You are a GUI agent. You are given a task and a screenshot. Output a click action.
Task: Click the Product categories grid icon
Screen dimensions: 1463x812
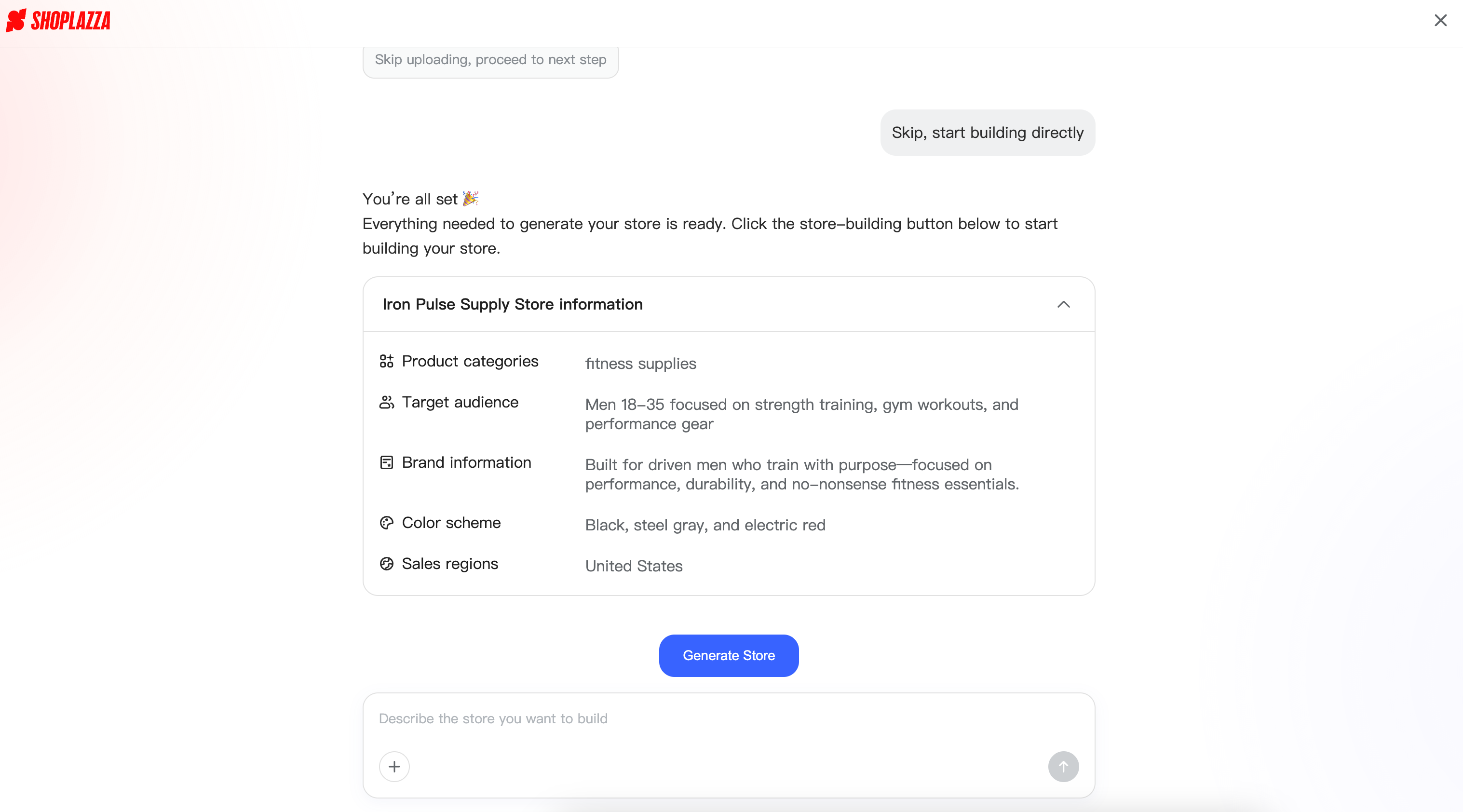tap(386, 362)
